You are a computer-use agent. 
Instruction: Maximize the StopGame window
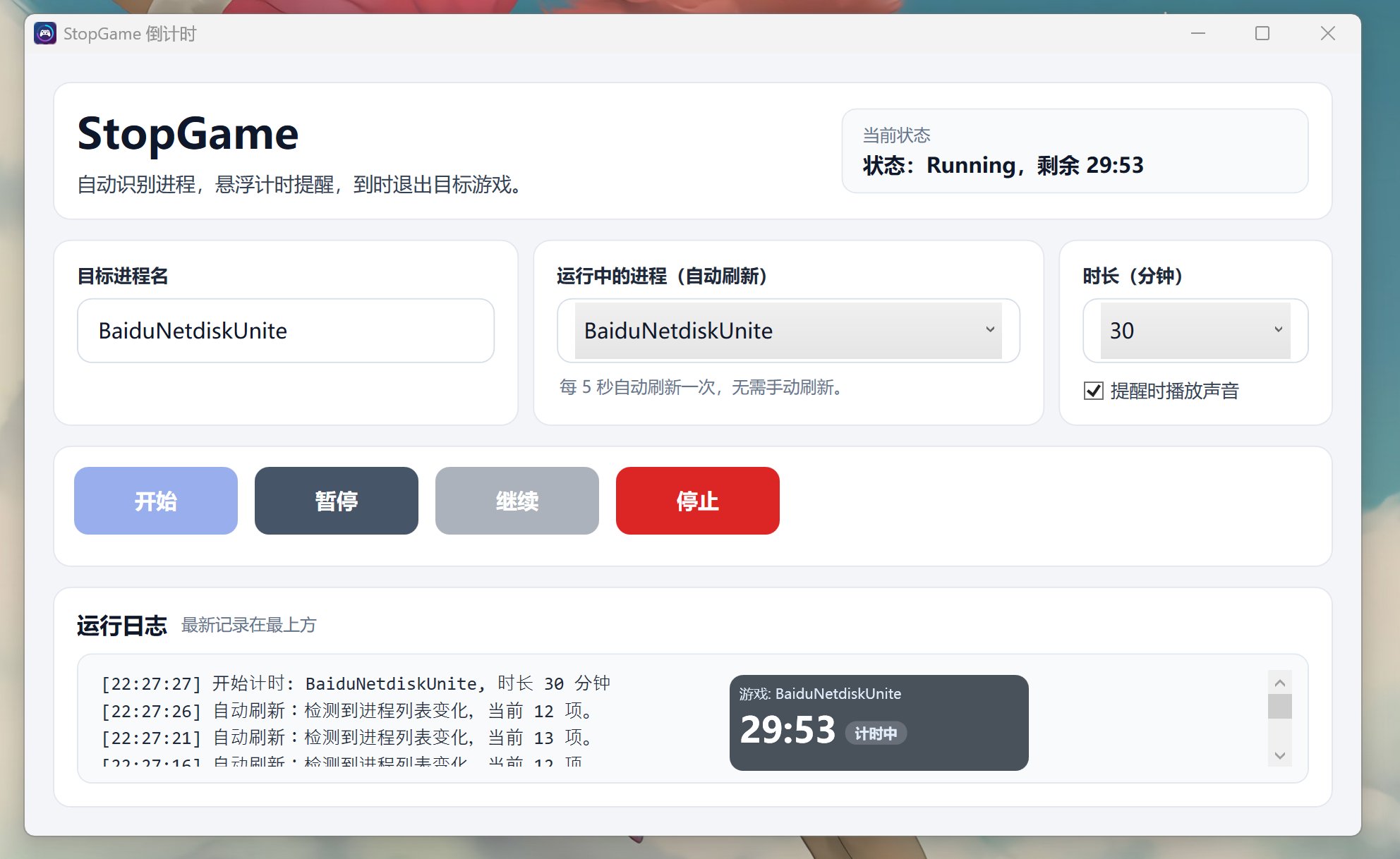(1262, 33)
